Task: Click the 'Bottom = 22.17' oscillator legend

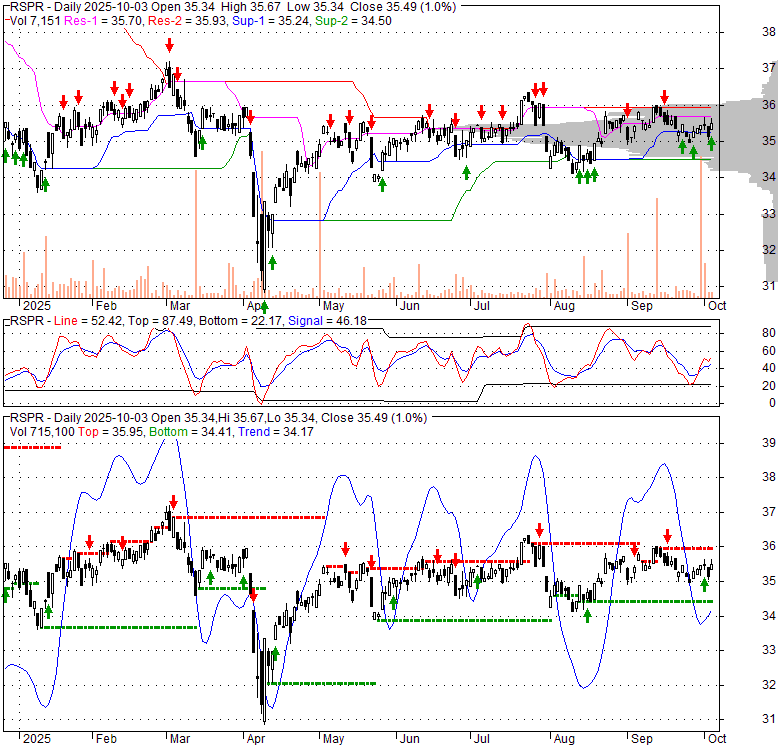Action: 241,321
